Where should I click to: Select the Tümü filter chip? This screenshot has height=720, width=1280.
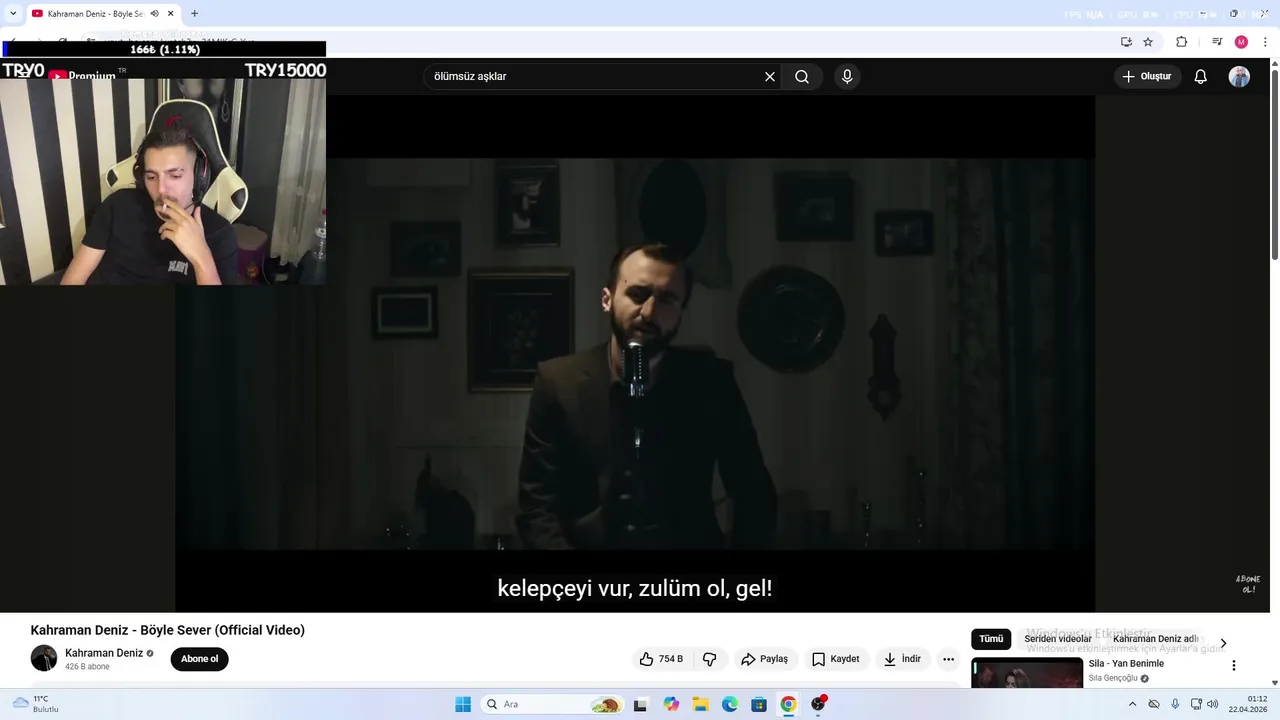coord(991,639)
